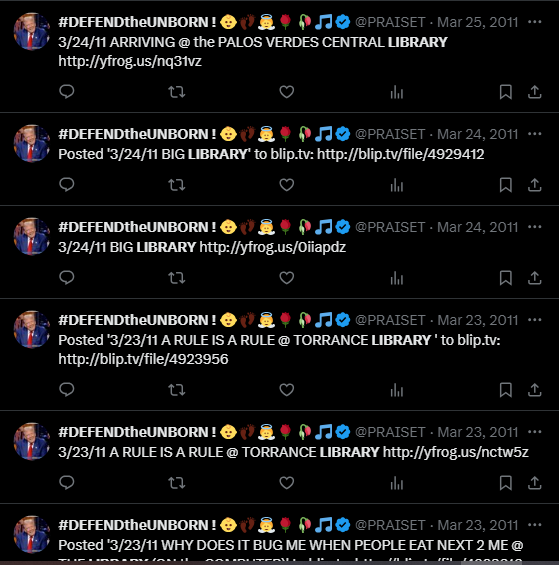559x565 pixels.
Task: Reply to the Palos Verdes Central Library tweet
Action: click(x=67, y=92)
